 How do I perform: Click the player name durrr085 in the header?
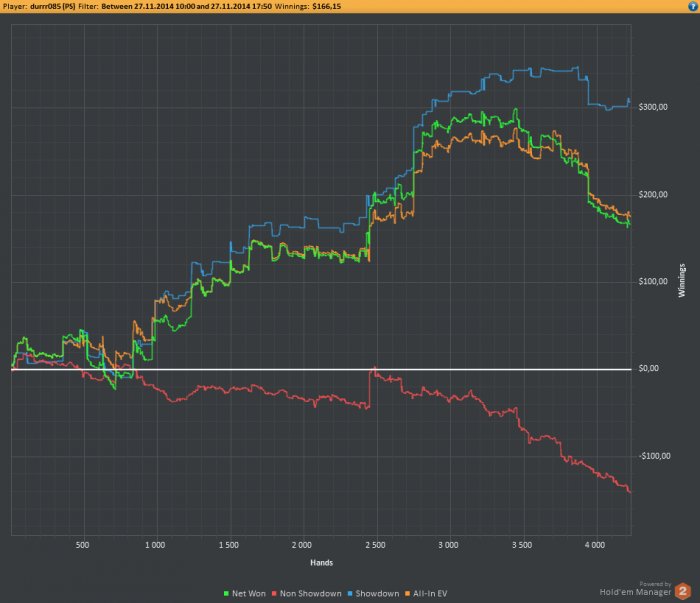[53, 6]
